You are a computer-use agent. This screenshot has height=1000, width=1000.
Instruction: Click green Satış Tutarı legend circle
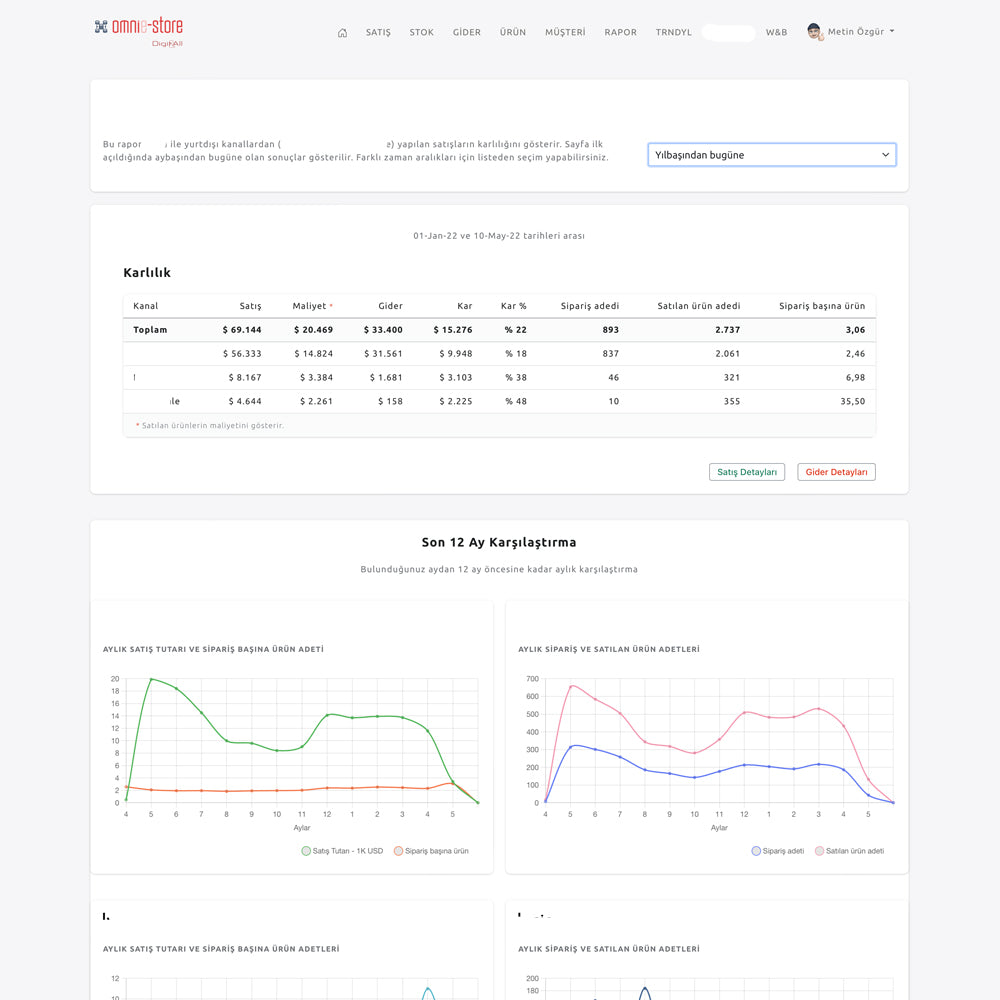point(306,851)
